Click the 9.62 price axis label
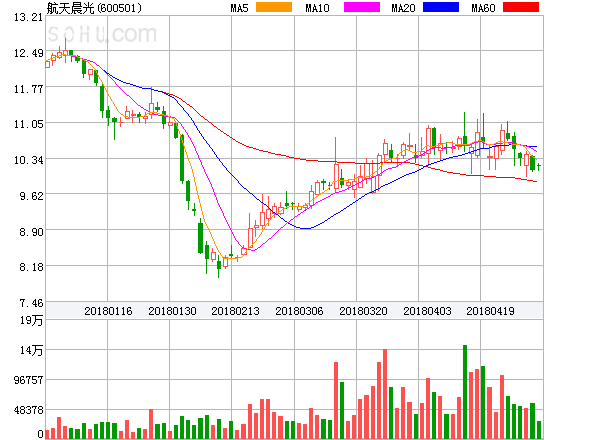 [x=31, y=196]
